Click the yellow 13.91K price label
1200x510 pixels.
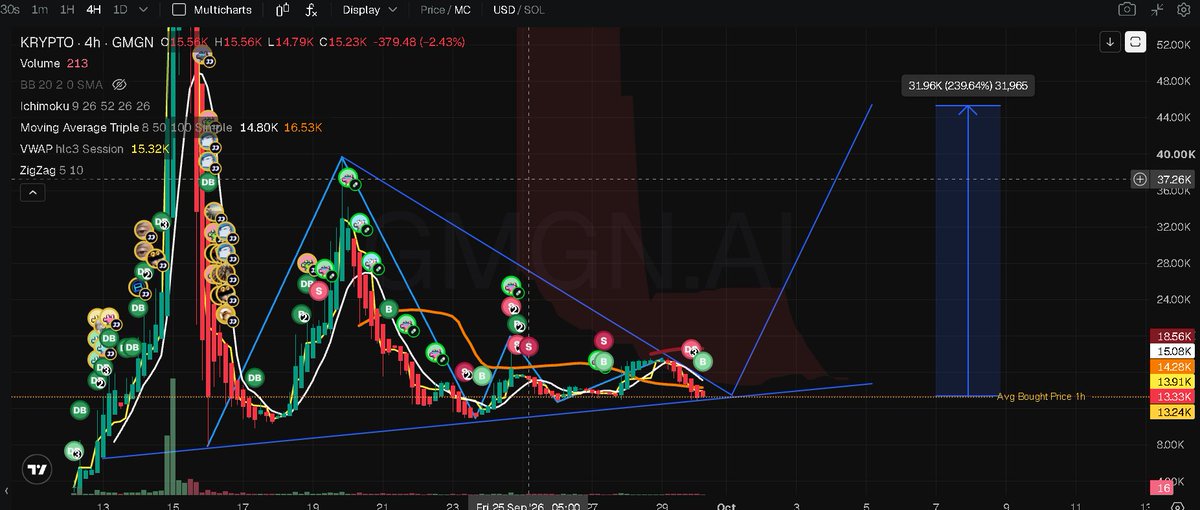click(1173, 382)
